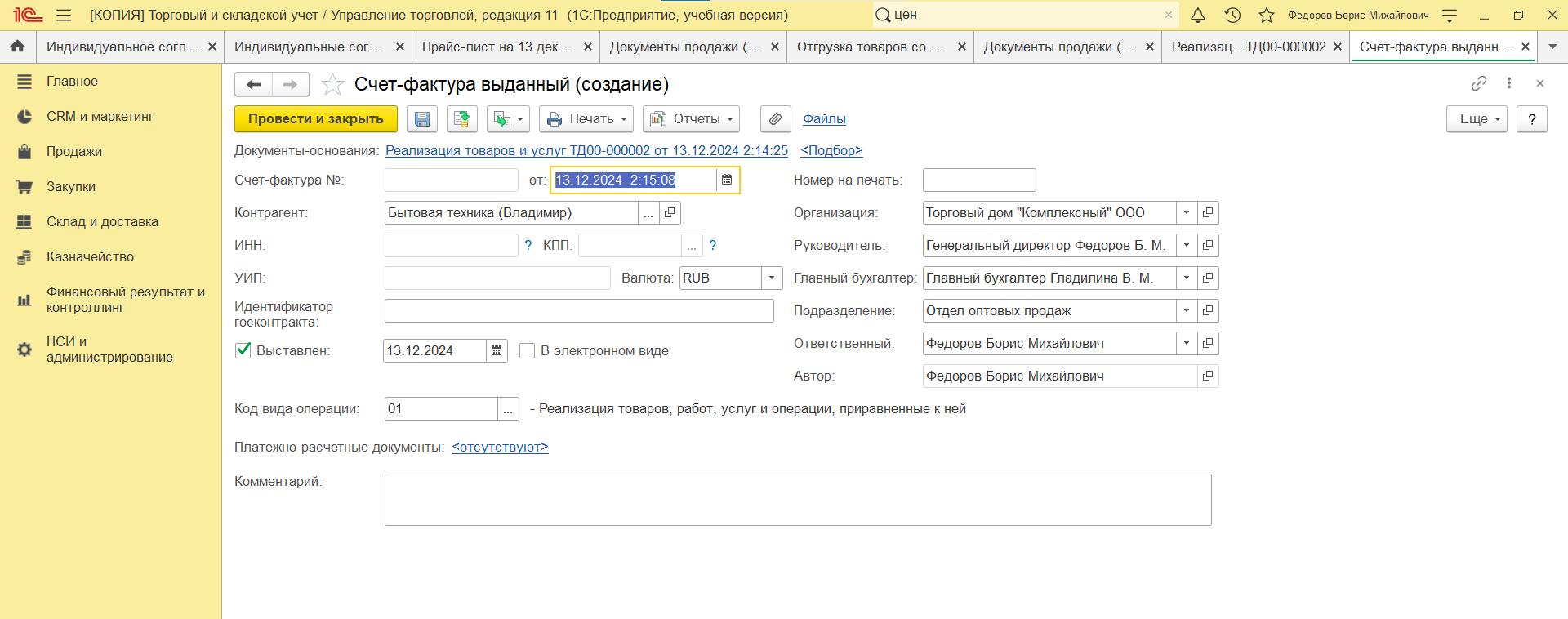Click the search magnifier icon

(883, 15)
